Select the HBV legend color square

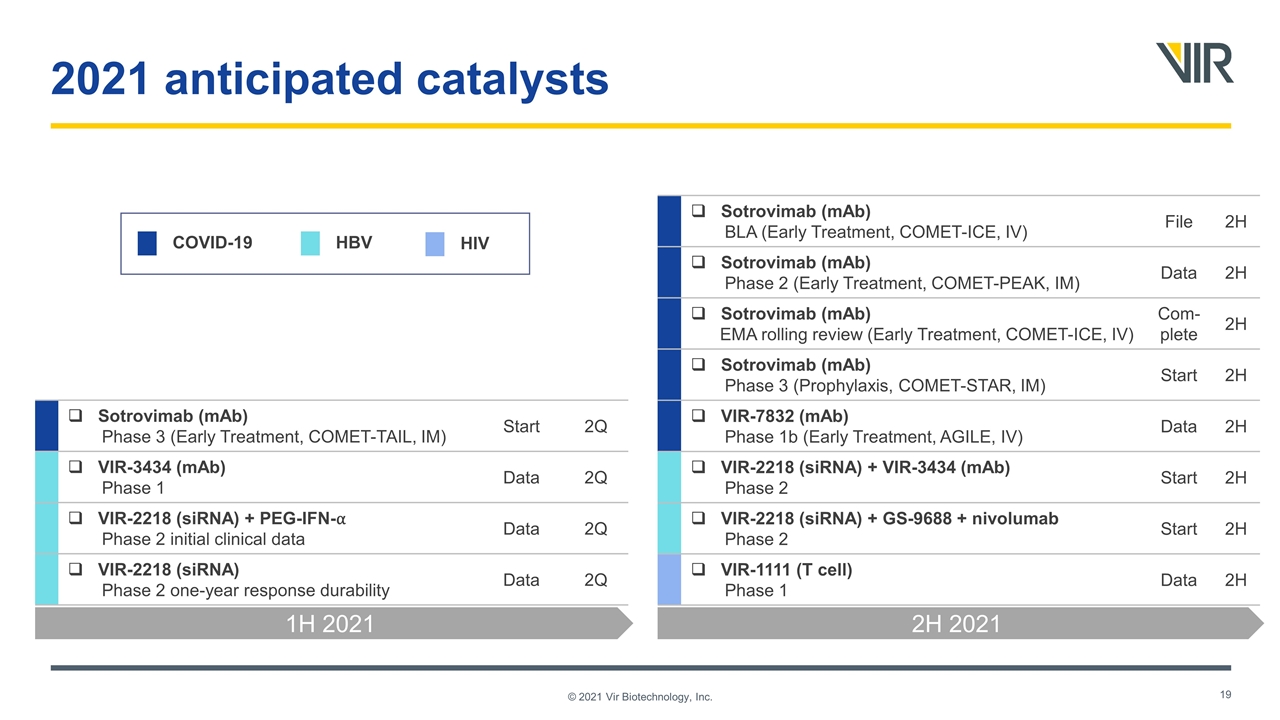coord(310,243)
